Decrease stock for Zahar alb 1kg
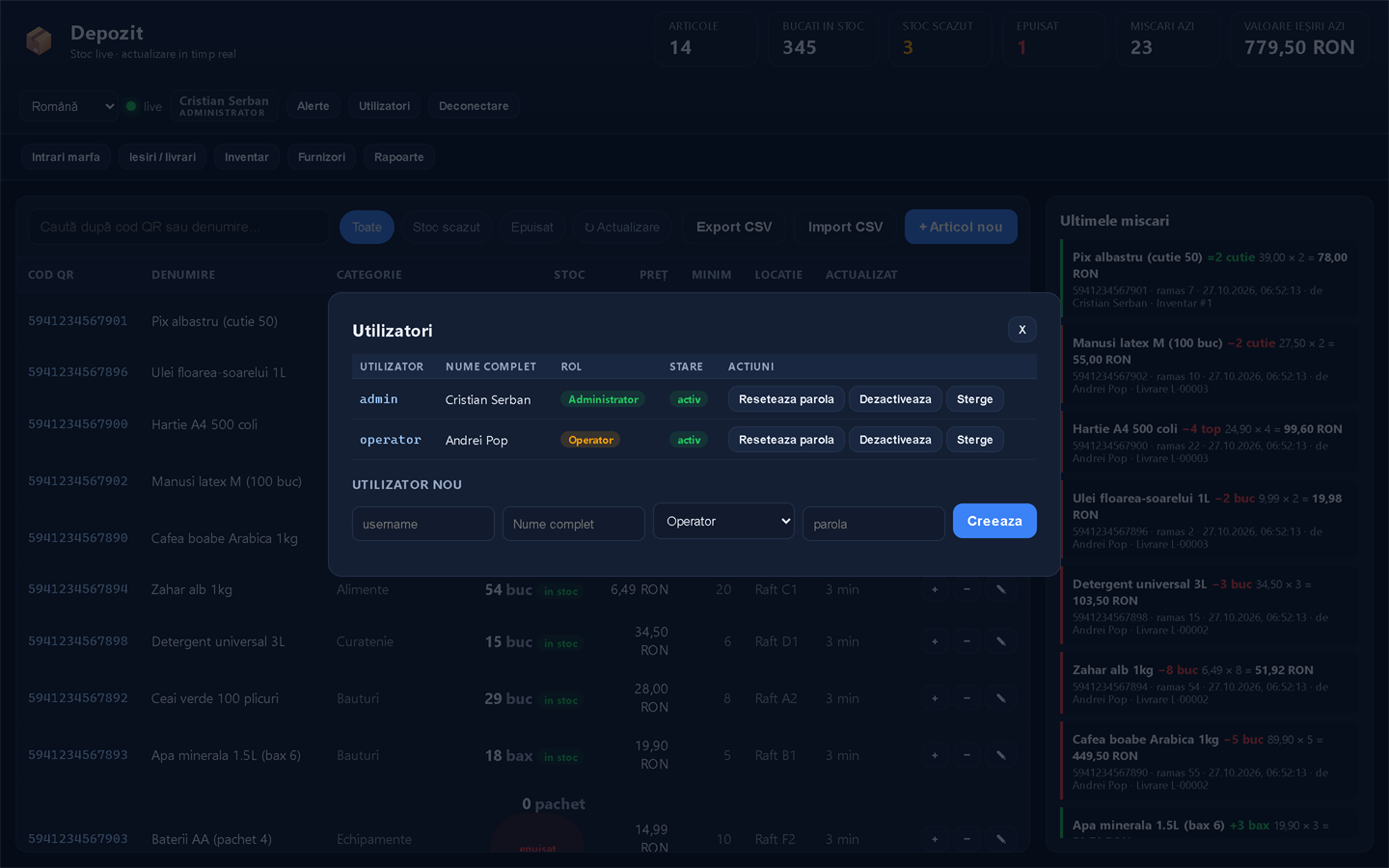The height and width of the screenshot is (868, 1389). click(x=967, y=589)
